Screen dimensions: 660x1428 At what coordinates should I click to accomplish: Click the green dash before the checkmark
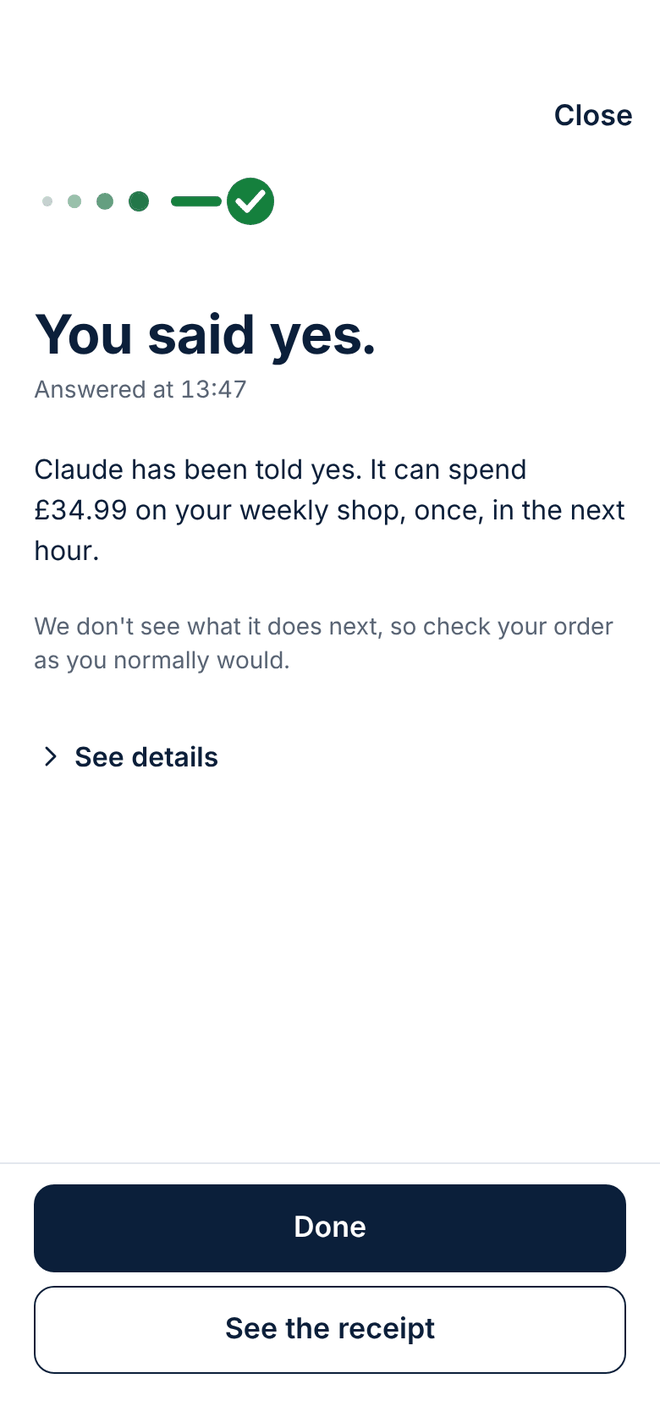[196, 201]
